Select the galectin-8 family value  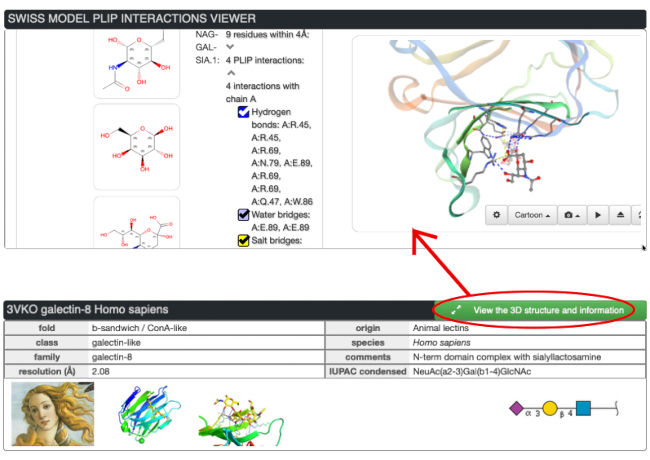click(x=112, y=357)
